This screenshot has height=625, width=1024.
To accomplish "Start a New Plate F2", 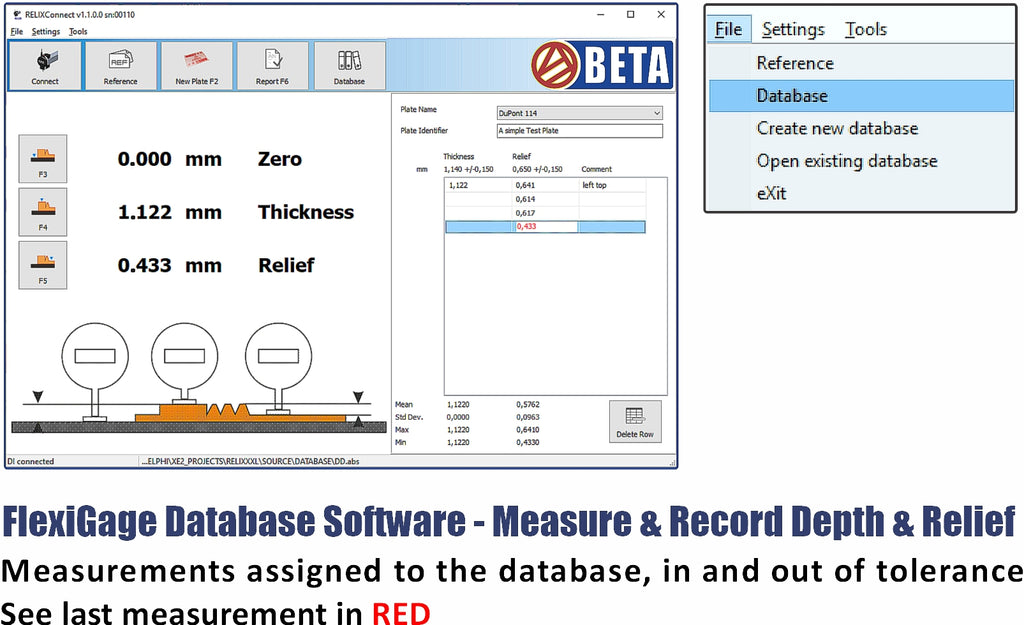I will (196, 66).
